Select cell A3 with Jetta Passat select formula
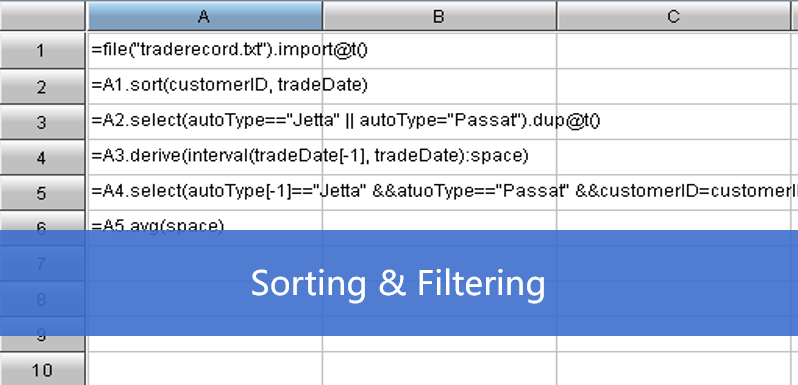 (x=205, y=122)
